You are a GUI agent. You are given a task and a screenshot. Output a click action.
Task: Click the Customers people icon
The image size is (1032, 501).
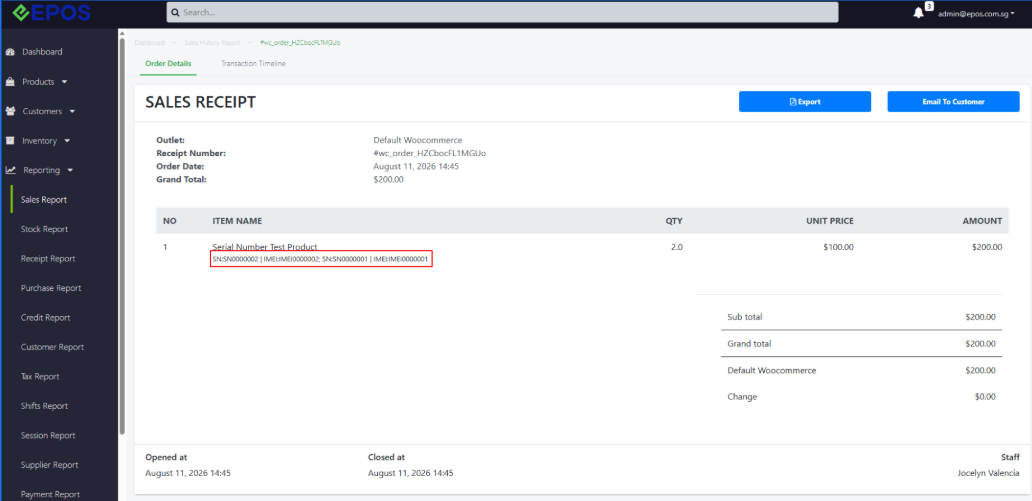(11, 111)
